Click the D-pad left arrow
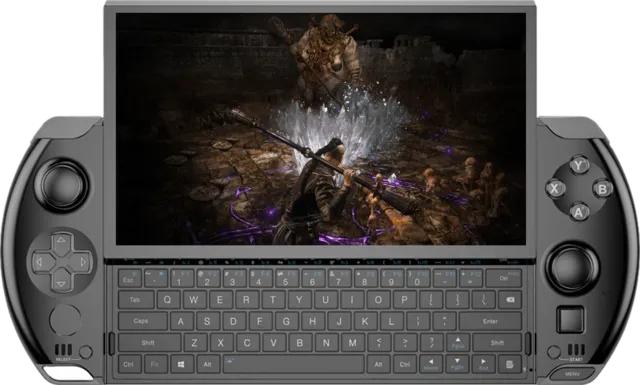Viewport: 640px width, 385px height. click(x=39, y=262)
